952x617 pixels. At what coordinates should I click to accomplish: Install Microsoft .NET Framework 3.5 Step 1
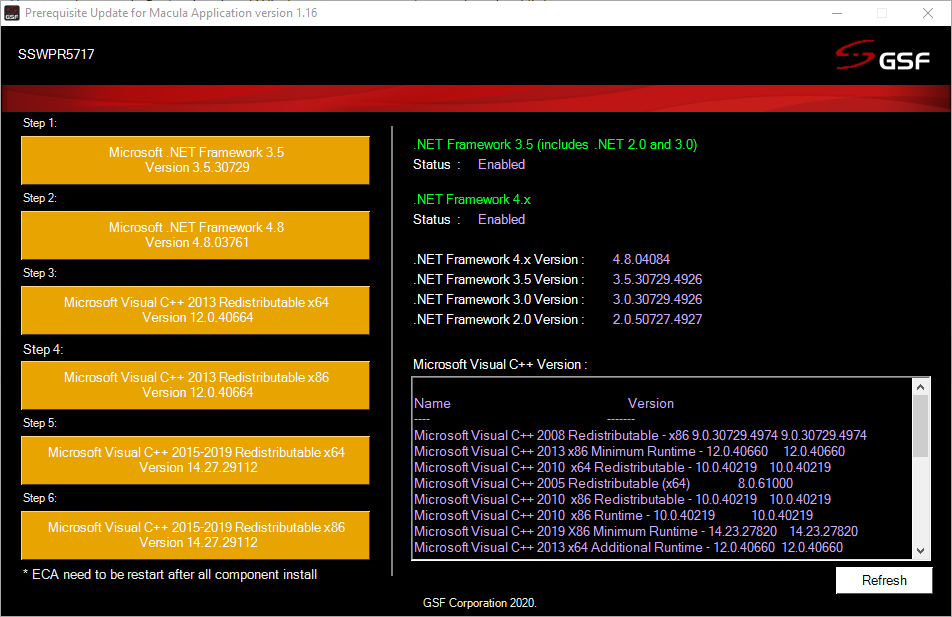point(195,160)
